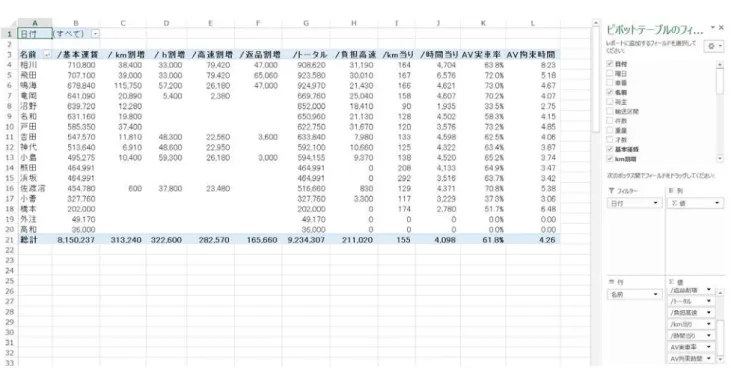The width and height of the screenshot is (731, 382).
Task: Click the AV実車率 column heading cell
Action: (x=483, y=55)
